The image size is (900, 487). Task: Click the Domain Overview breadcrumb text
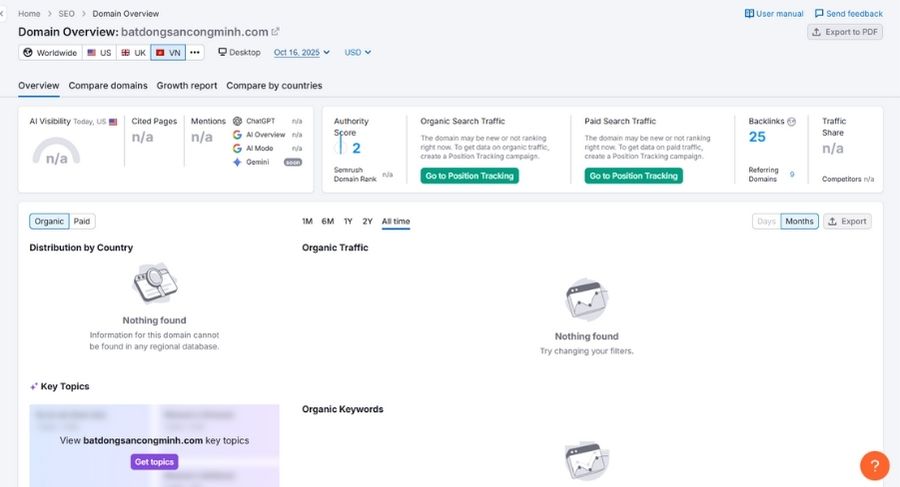pyautogui.click(x=126, y=13)
